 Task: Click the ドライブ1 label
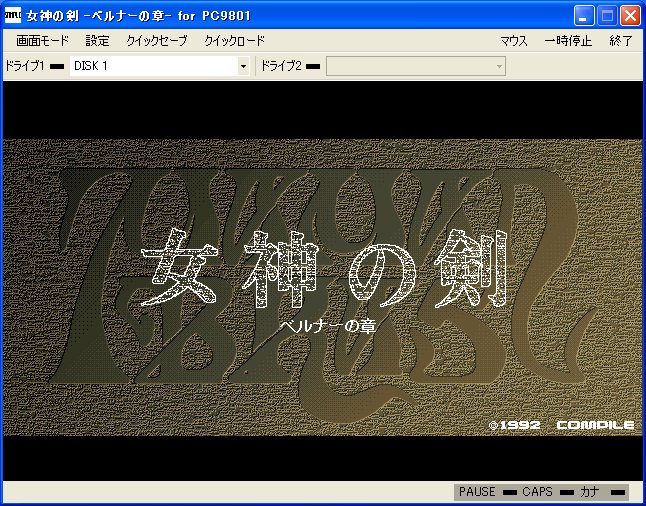point(25,66)
